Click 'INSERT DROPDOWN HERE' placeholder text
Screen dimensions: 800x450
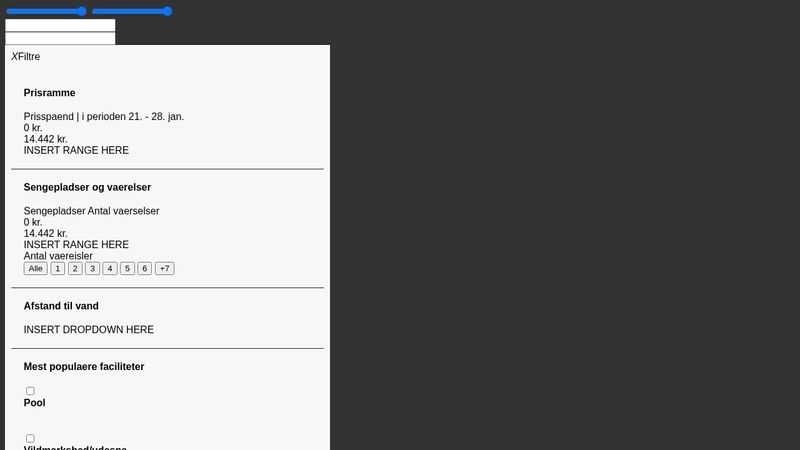pos(88,330)
